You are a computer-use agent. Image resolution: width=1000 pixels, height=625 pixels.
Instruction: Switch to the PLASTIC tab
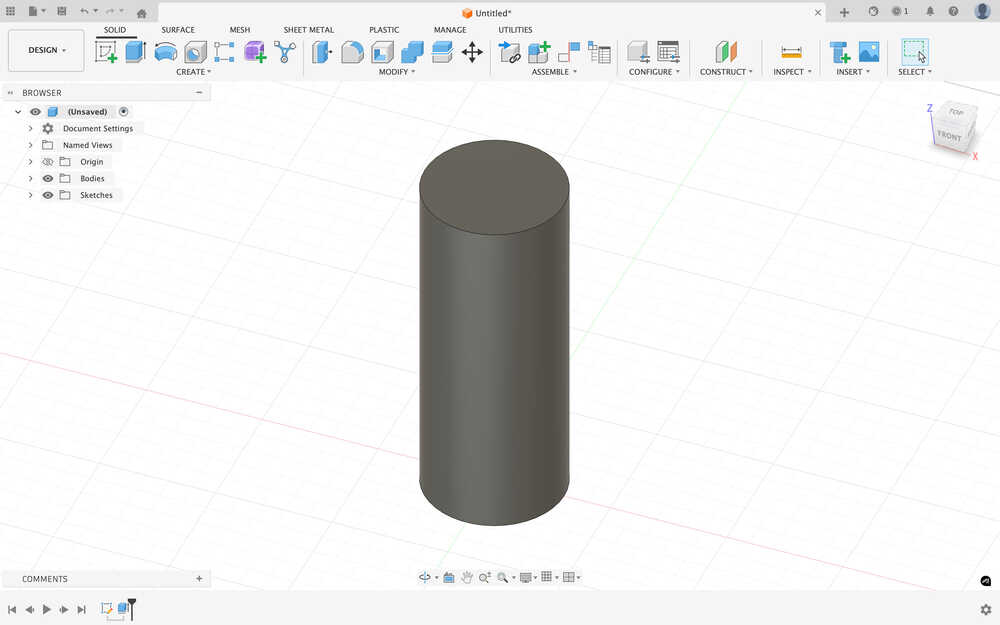(x=384, y=30)
